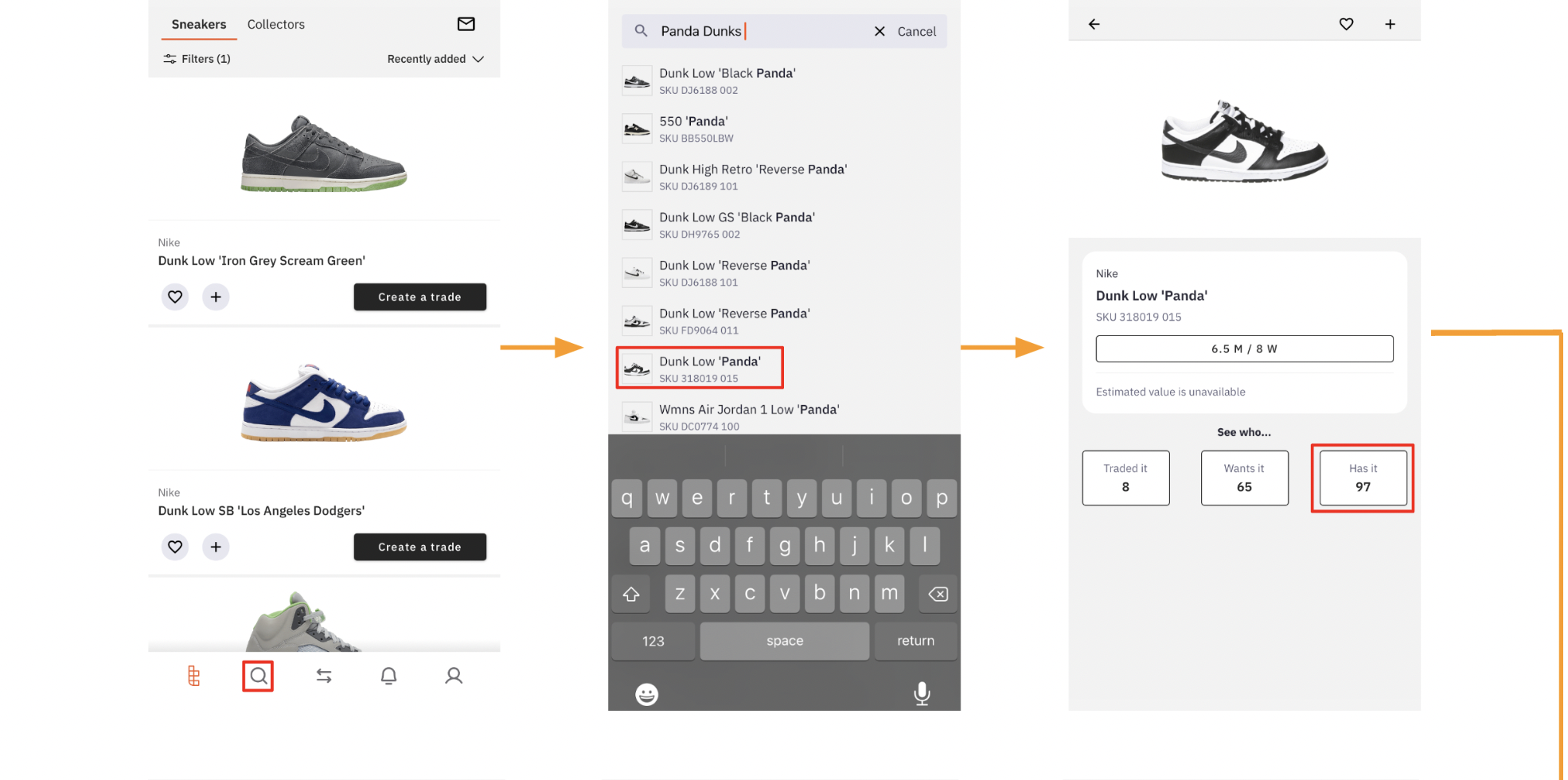Favorite the Los Angeles Dodgers Dunk

point(175,547)
